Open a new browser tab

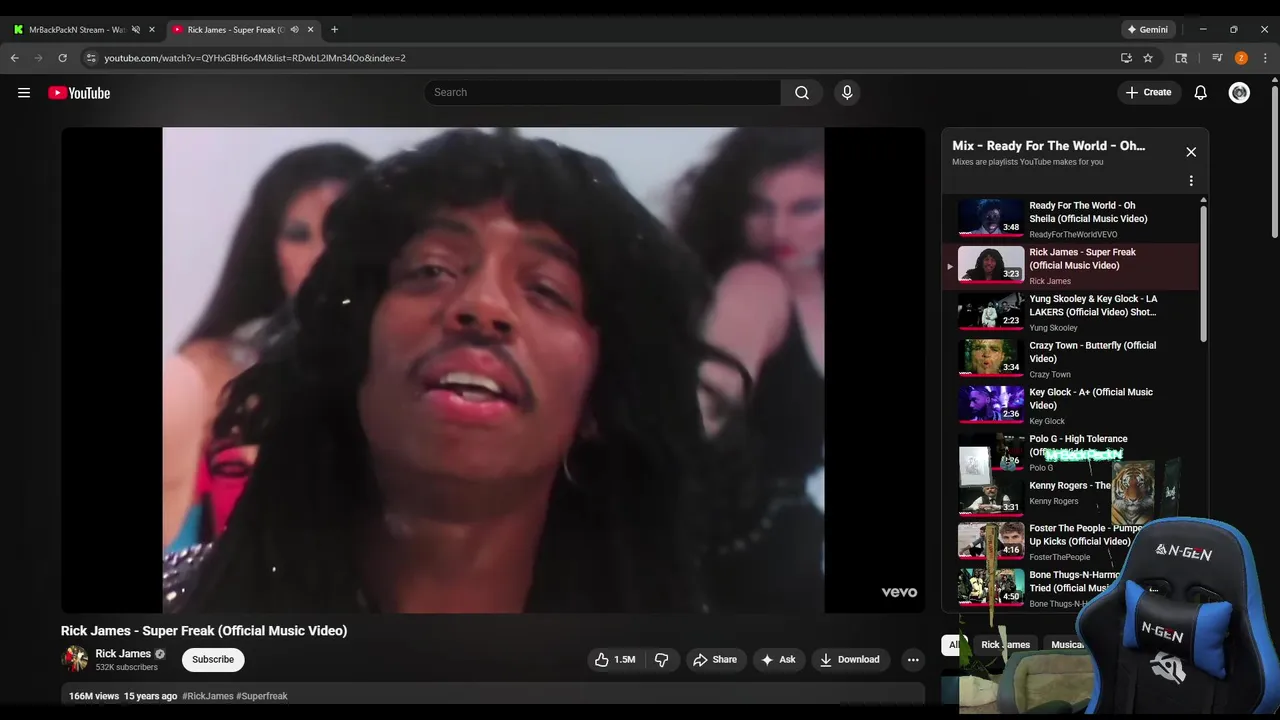334,30
